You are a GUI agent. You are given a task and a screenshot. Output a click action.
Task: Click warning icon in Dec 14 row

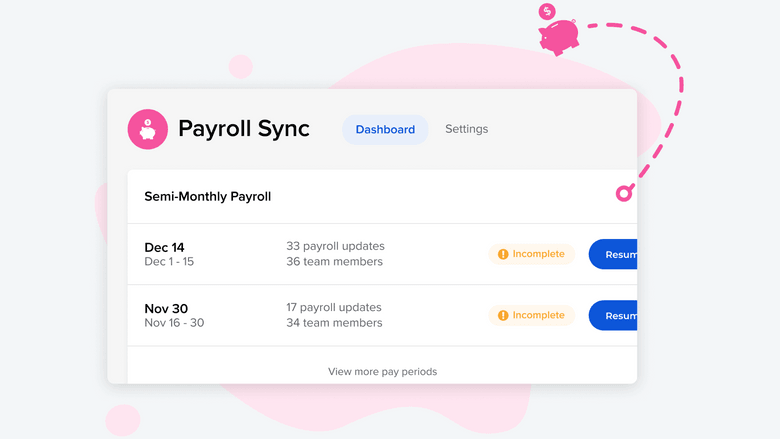click(503, 254)
